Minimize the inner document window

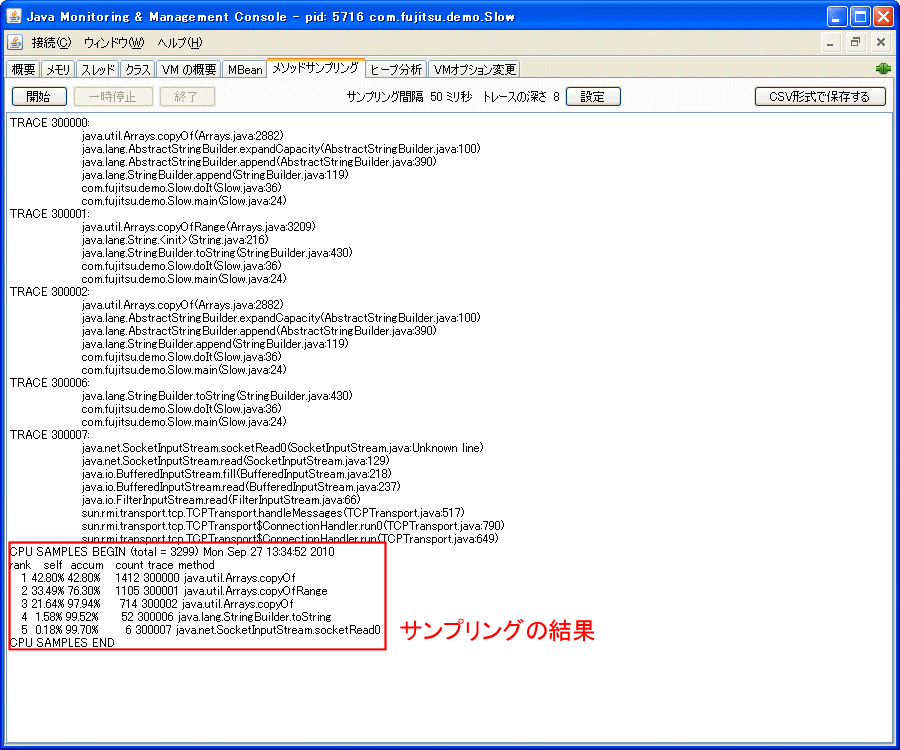[x=830, y=43]
